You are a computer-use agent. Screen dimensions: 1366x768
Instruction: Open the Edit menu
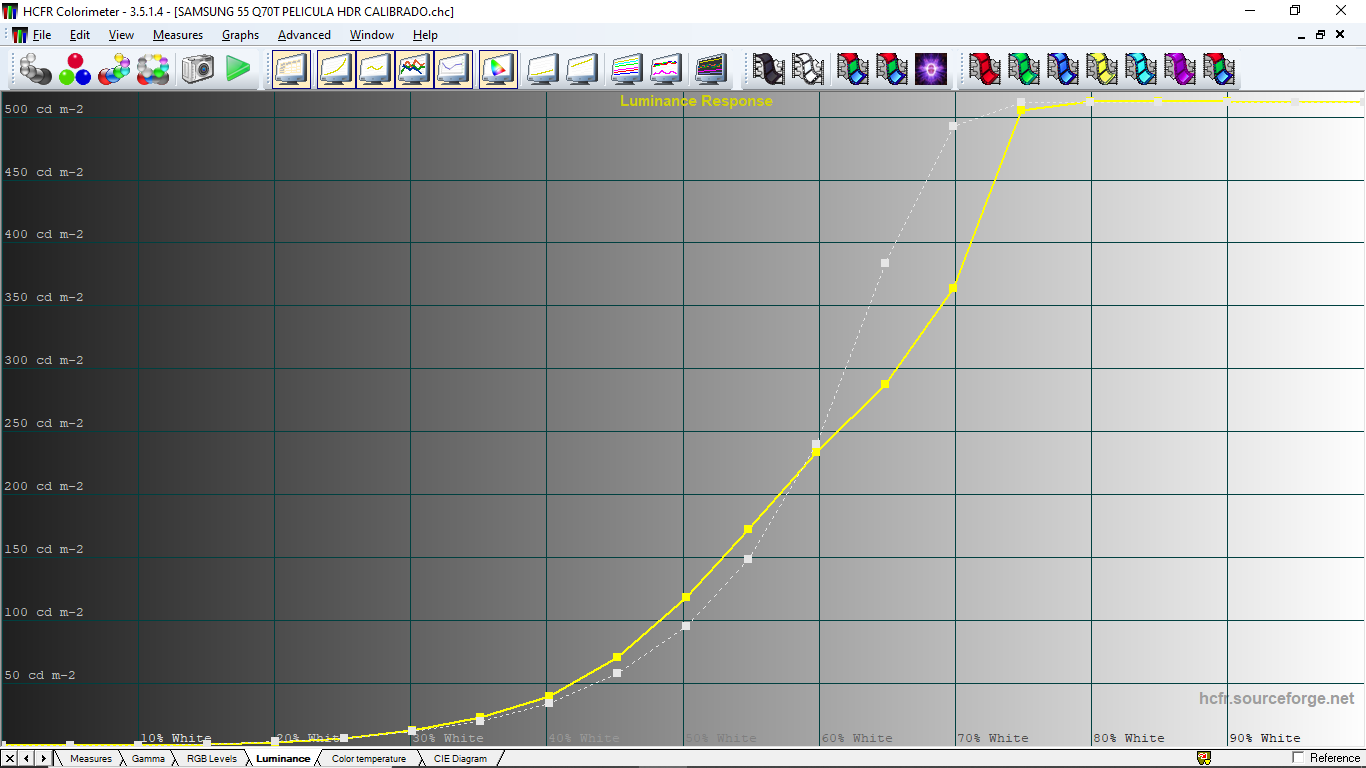(x=80, y=35)
